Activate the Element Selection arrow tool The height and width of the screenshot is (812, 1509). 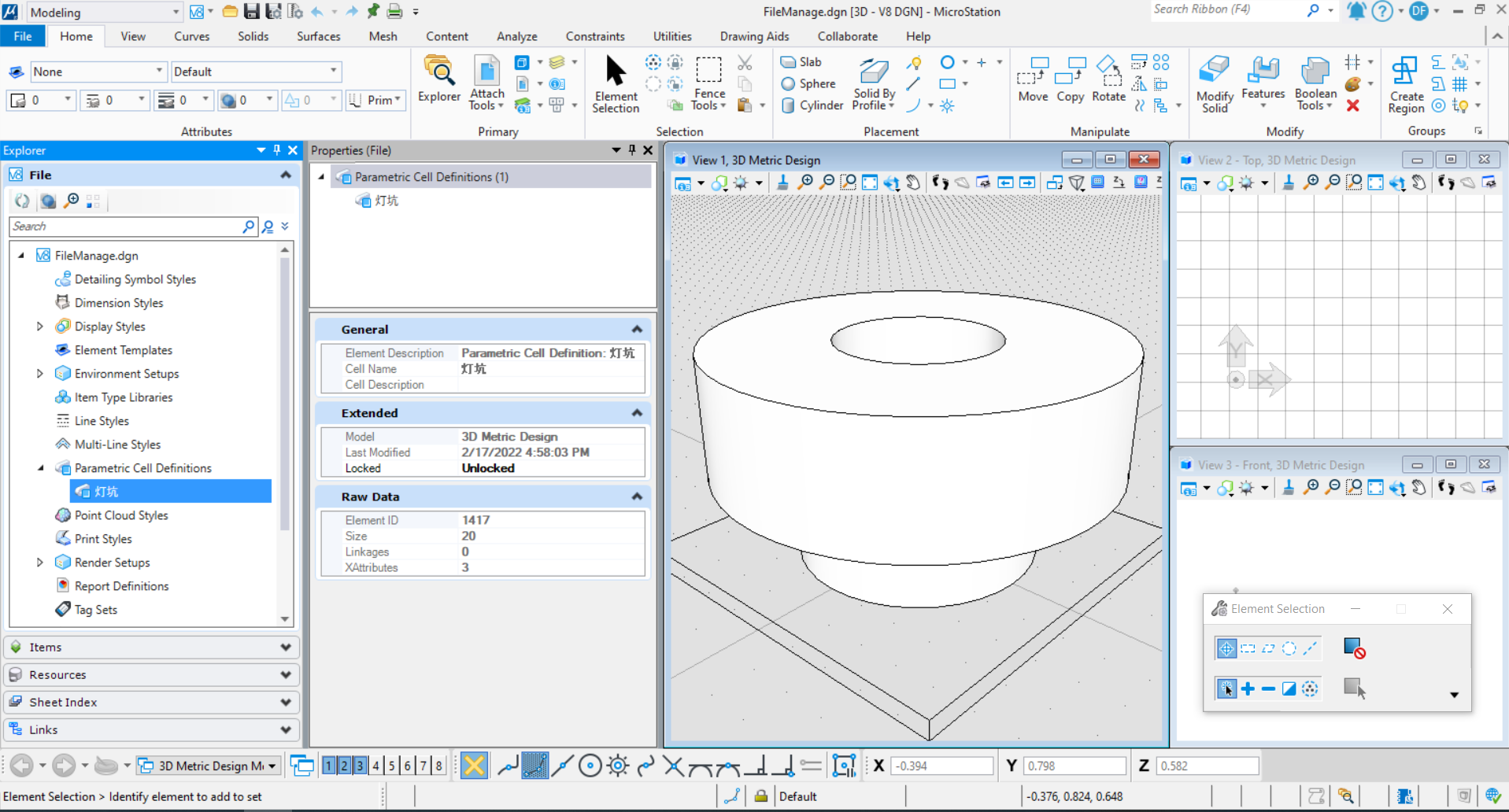(616, 83)
